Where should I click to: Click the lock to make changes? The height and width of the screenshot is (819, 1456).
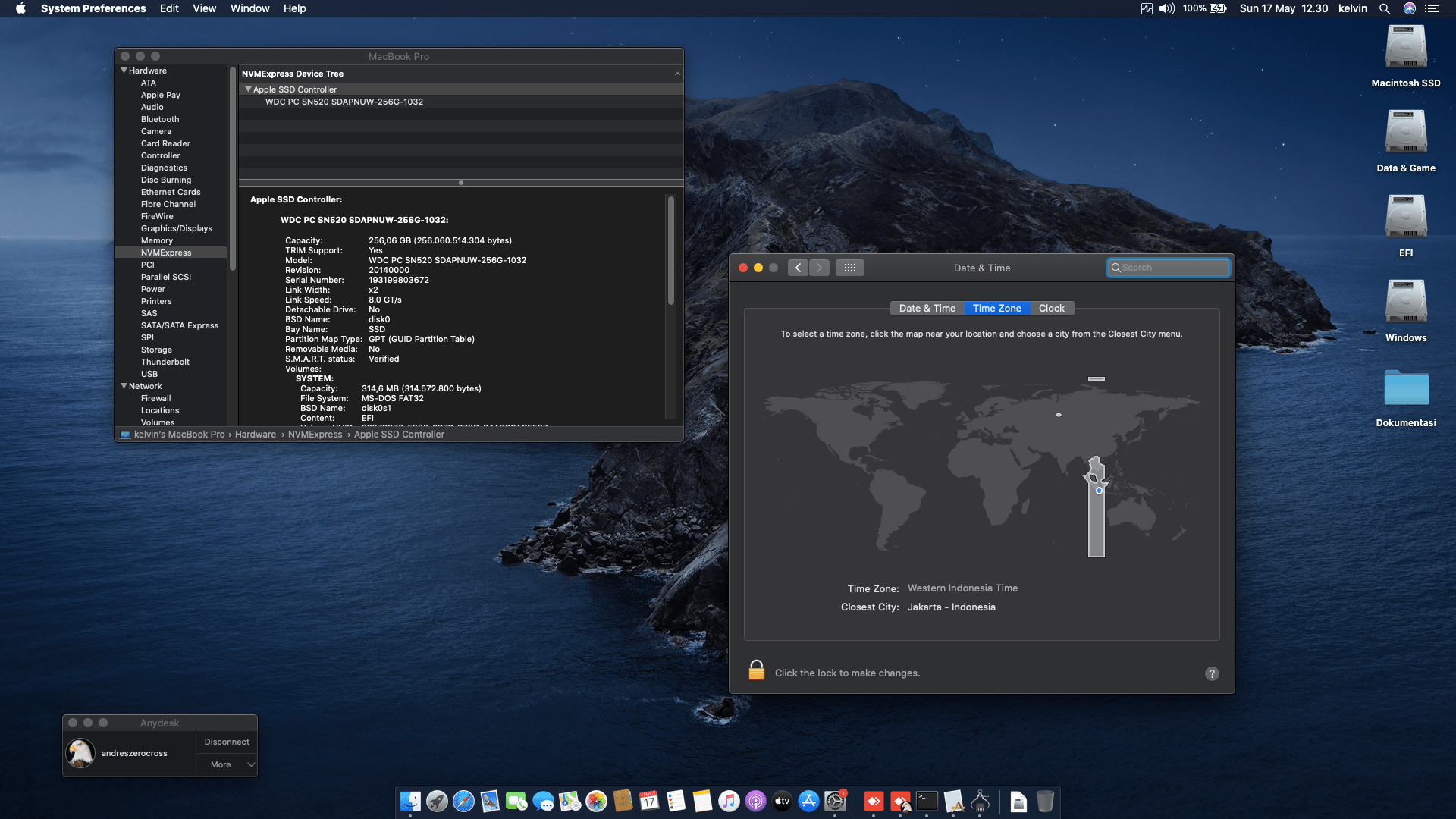click(x=756, y=670)
